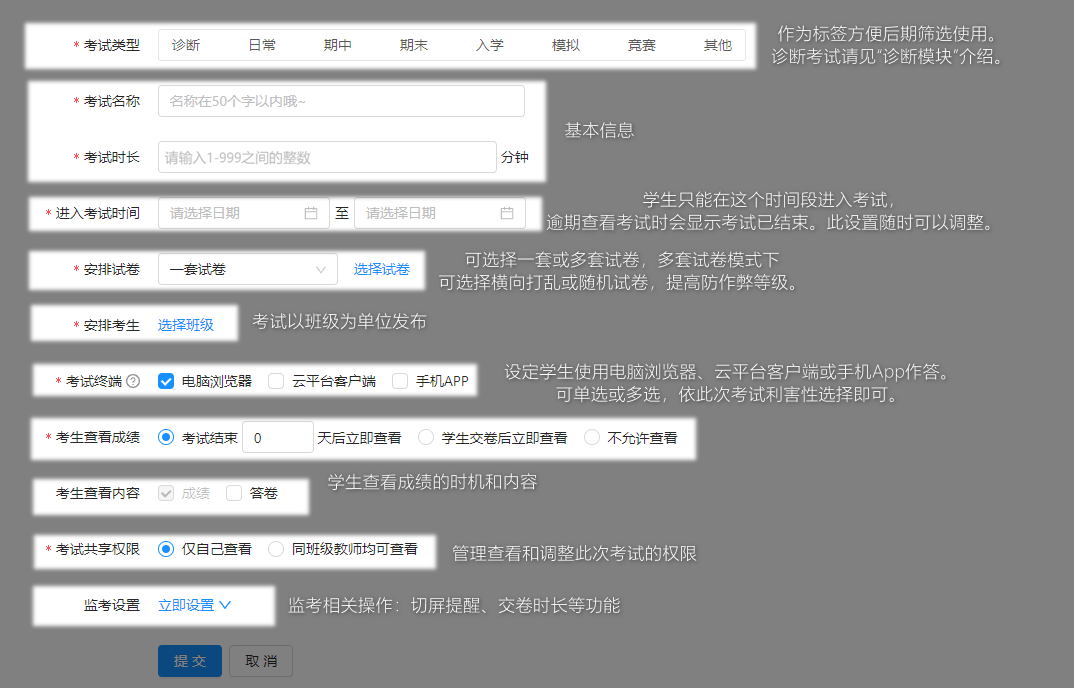Open the start date picker field

(244, 213)
